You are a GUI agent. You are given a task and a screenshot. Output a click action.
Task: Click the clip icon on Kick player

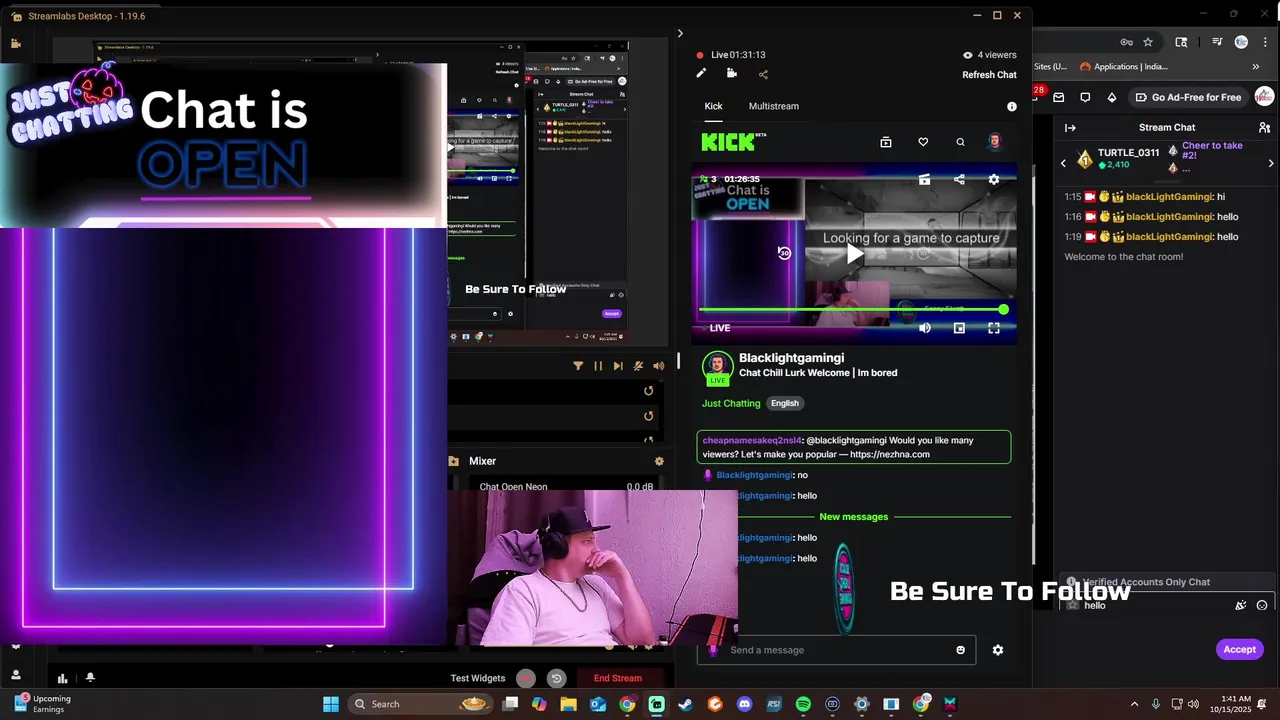pyautogui.click(x=924, y=180)
